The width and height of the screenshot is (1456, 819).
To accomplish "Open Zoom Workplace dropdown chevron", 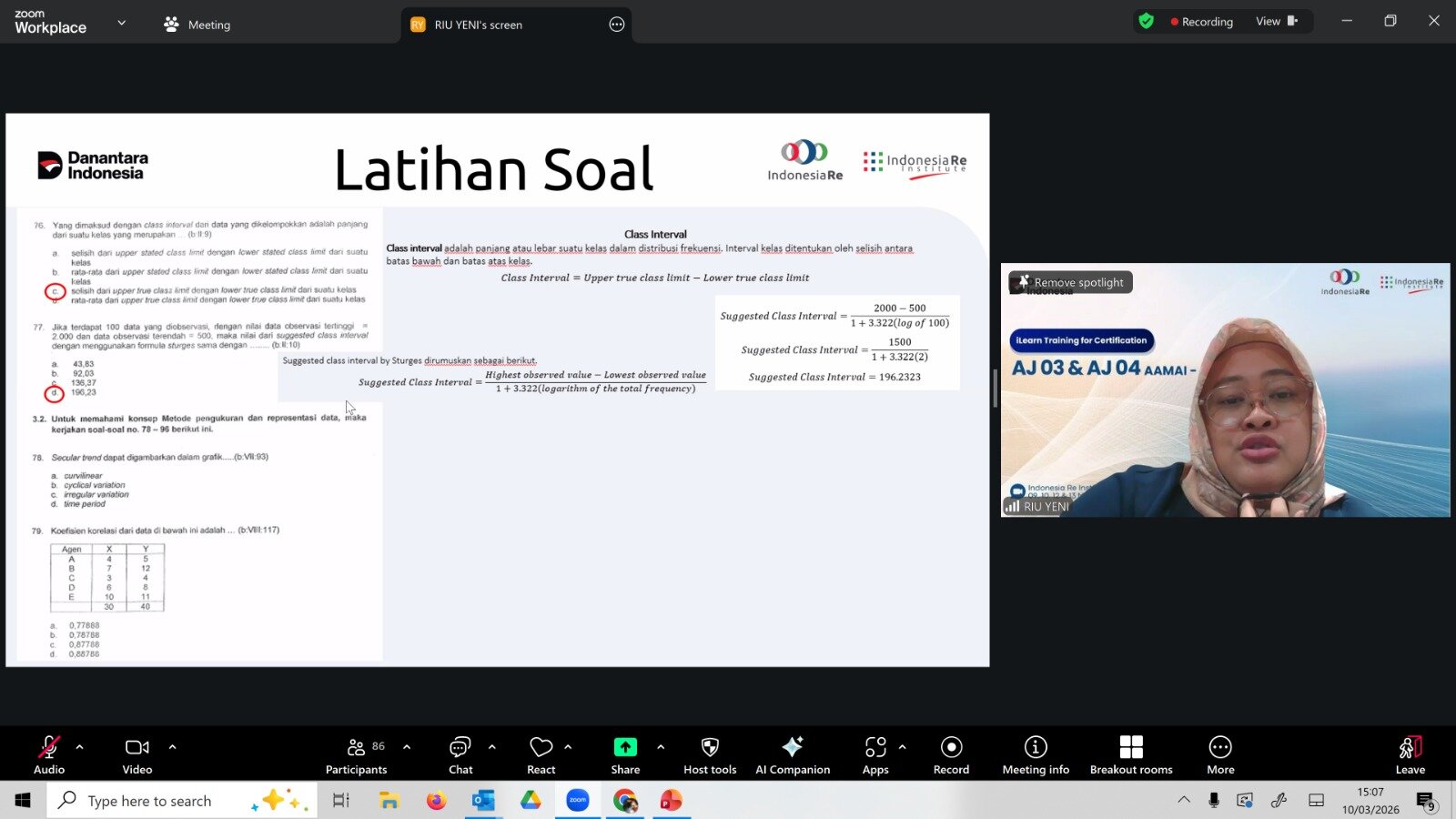I will tap(122, 23).
